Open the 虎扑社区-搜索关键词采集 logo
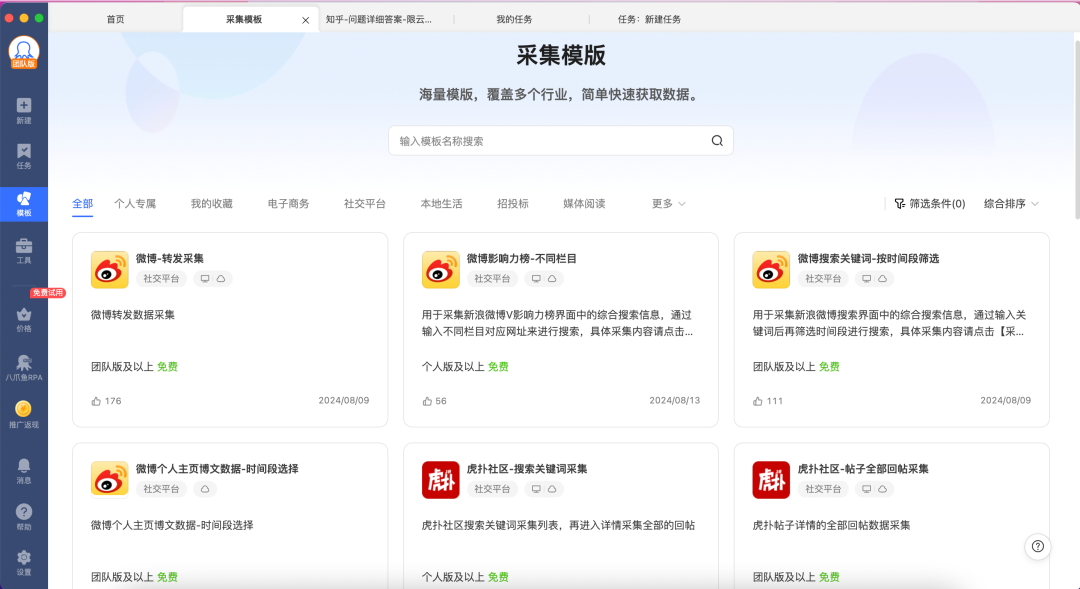The height and width of the screenshot is (589, 1080). coord(440,479)
